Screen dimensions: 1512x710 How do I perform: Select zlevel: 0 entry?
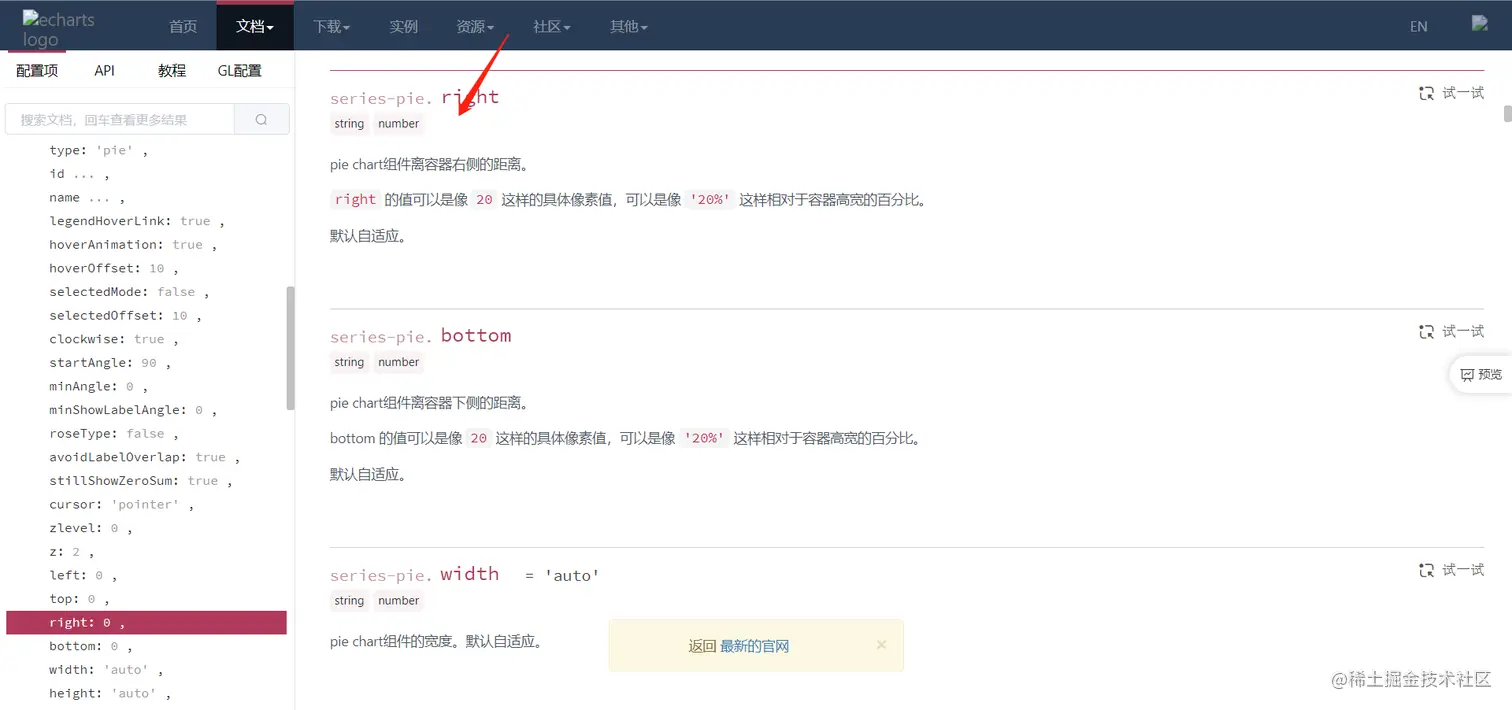click(91, 528)
